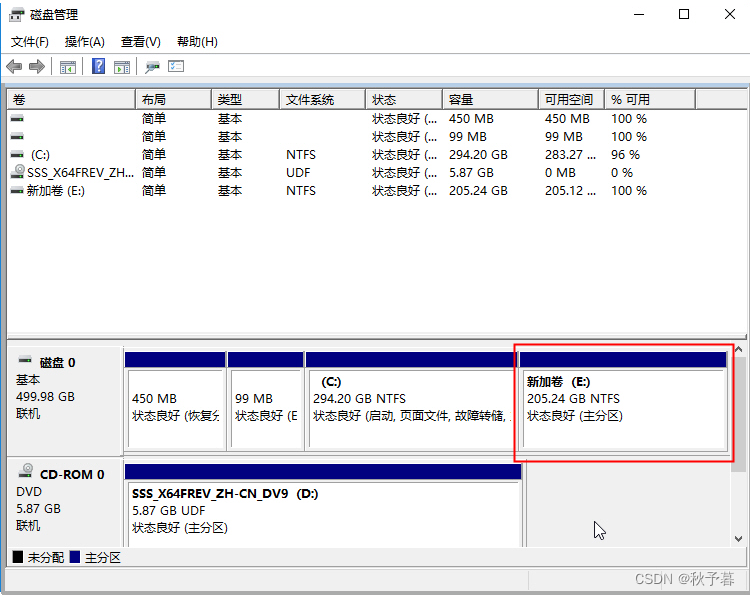Viewport: 750px width, 595px height.
Task: Click the 5.87 GB capacity cell
Action: tap(471, 173)
